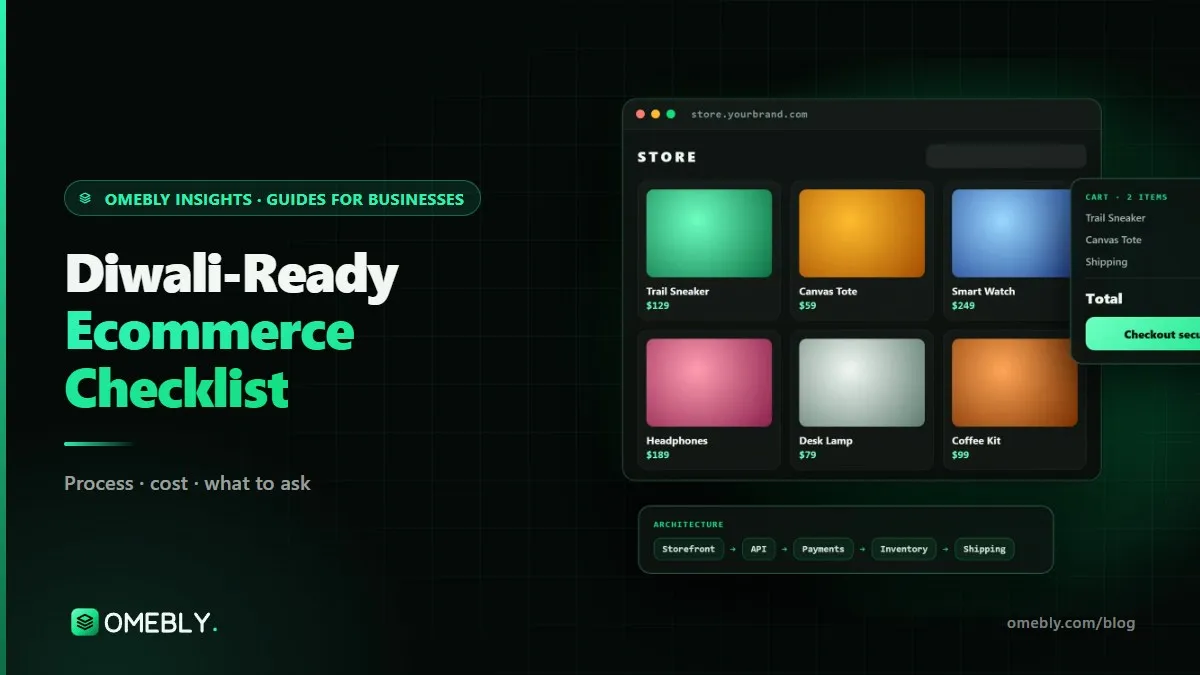This screenshot has height=675, width=1200.
Task: Click the yellow minimize dot of the store window
Action: [x=655, y=114]
